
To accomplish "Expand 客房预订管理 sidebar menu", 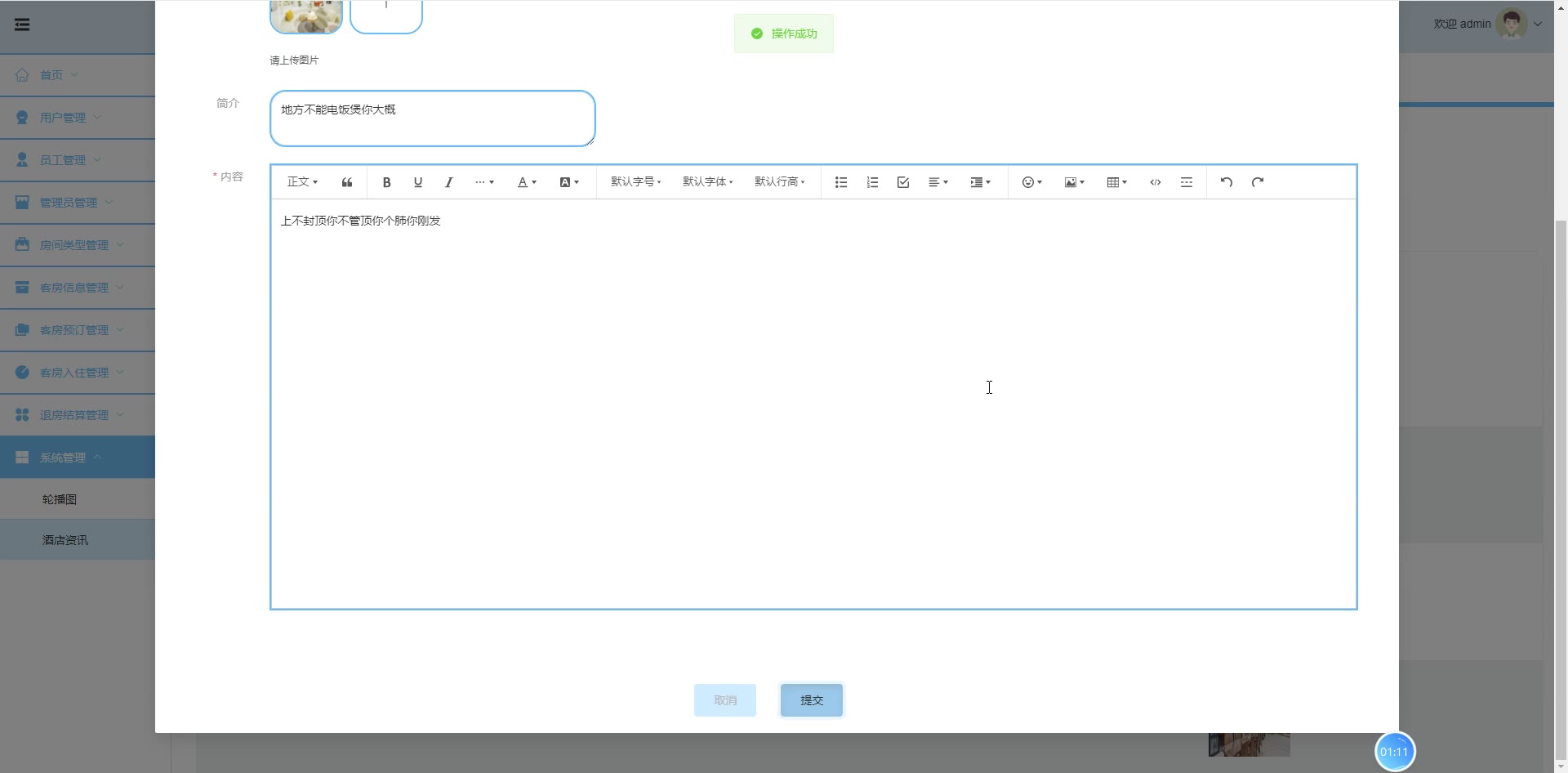I will [x=78, y=330].
